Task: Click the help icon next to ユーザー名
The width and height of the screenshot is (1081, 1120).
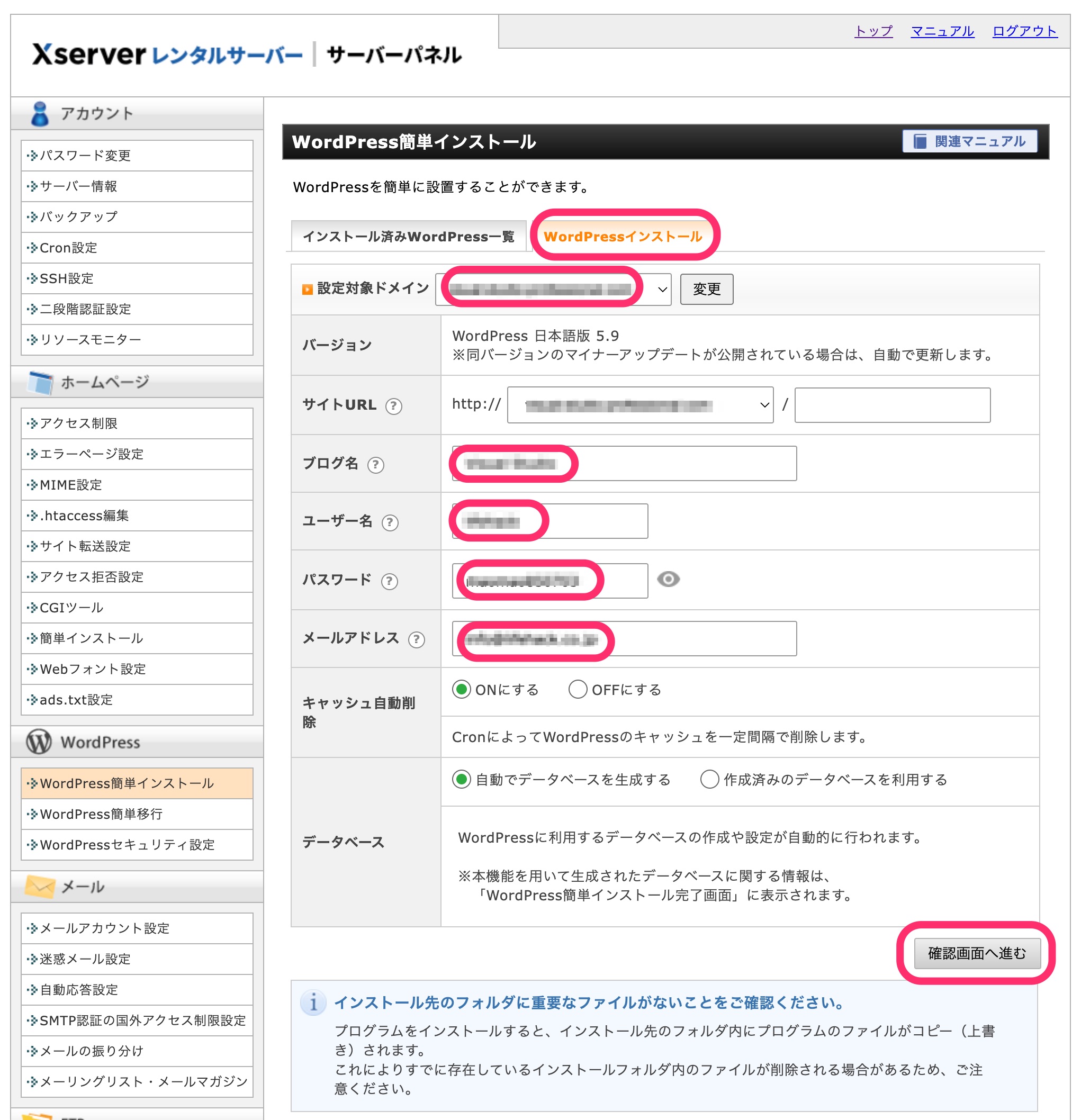Action: (x=389, y=522)
